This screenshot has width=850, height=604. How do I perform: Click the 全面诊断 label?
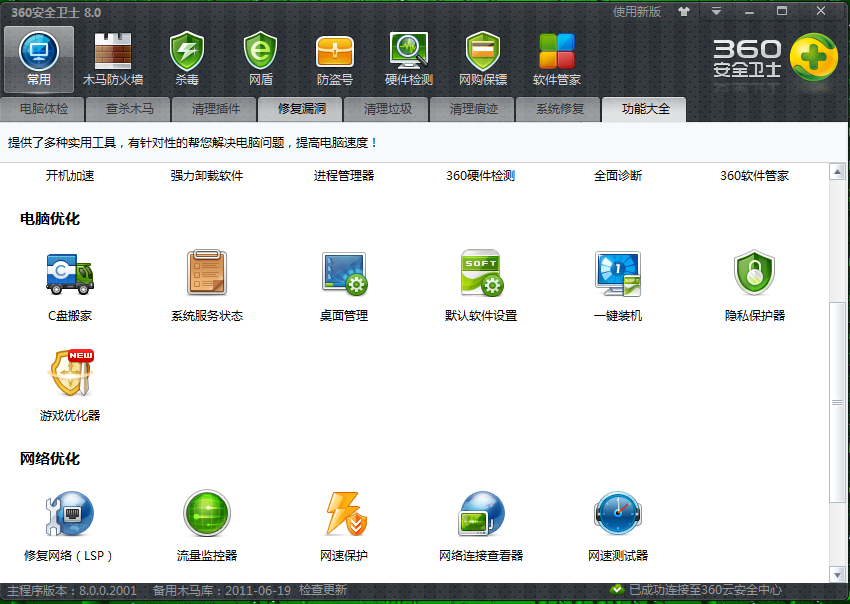tap(618, 176)
